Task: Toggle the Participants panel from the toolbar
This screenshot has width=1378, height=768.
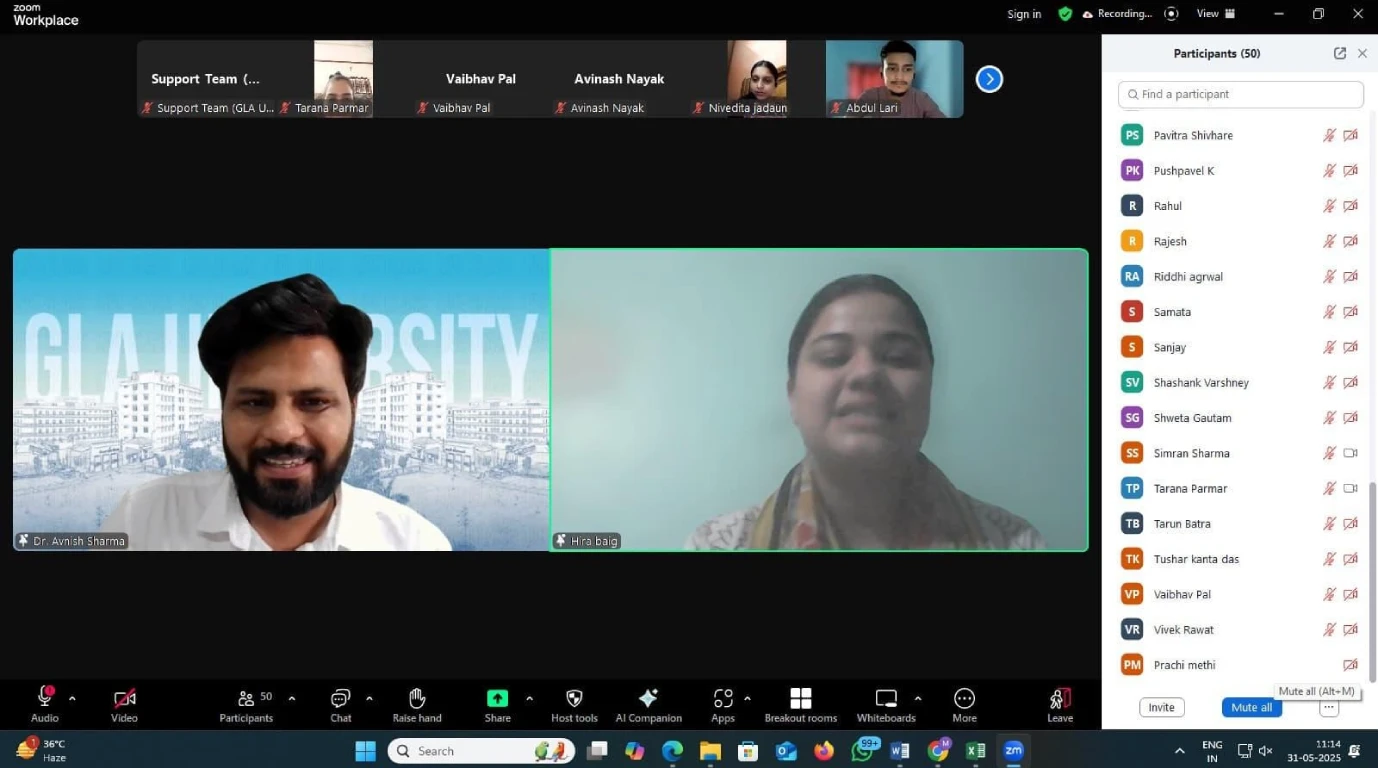Action: 246,698
